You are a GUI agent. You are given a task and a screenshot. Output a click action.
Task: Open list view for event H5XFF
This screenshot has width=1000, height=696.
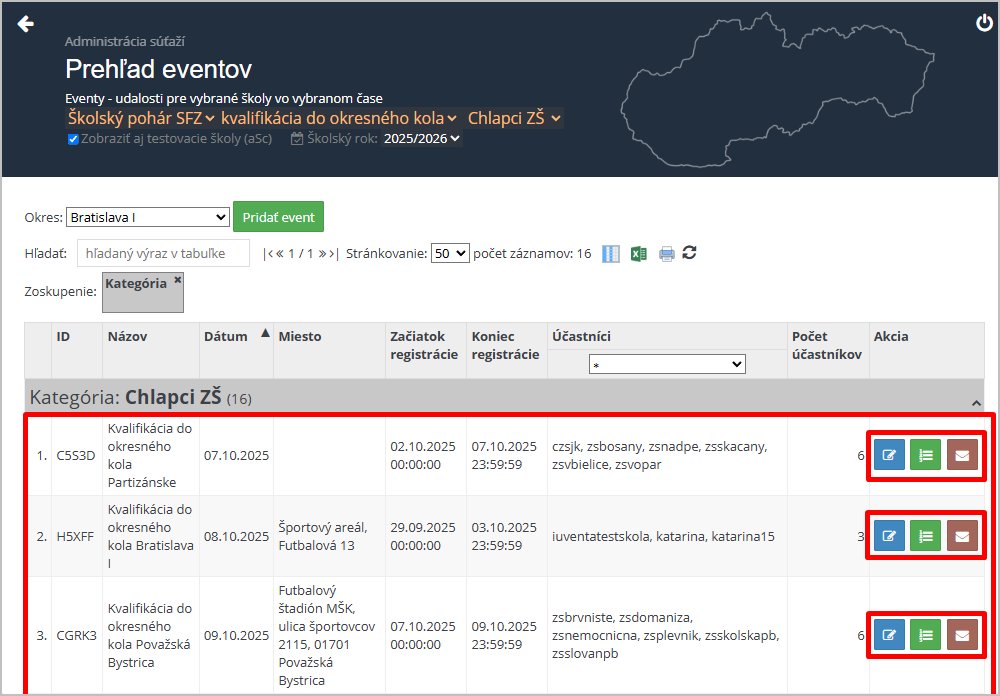click(925, 536)
